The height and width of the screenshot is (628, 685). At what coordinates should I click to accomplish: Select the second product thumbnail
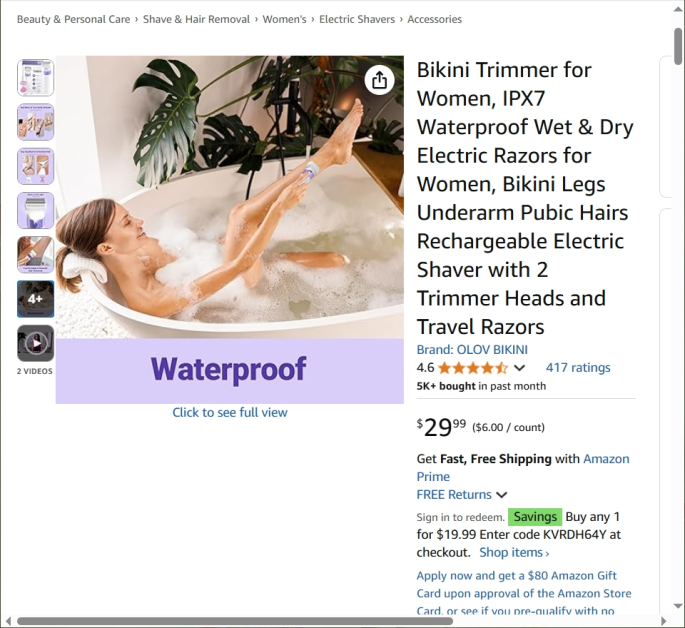coord(35,122)
